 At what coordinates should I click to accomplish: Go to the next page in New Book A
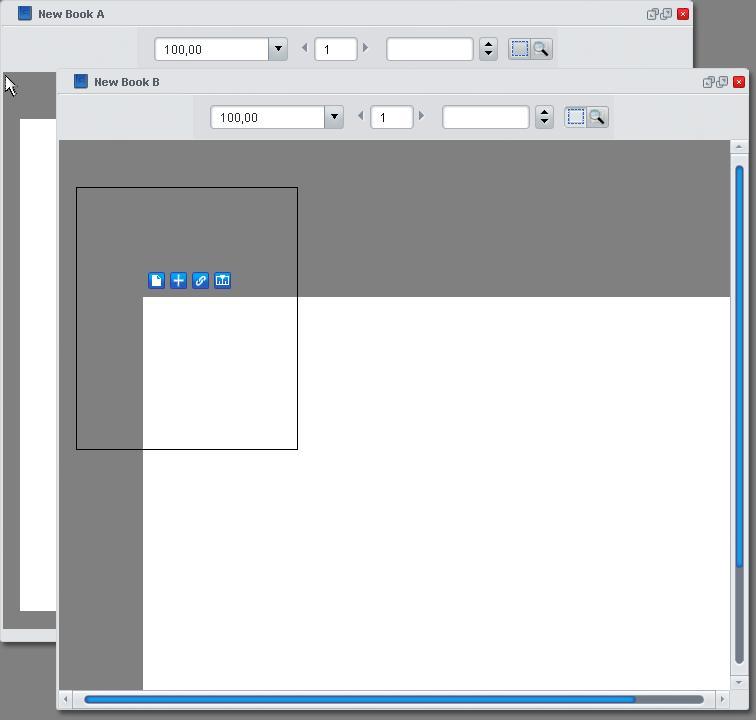(x=365, y=48)
